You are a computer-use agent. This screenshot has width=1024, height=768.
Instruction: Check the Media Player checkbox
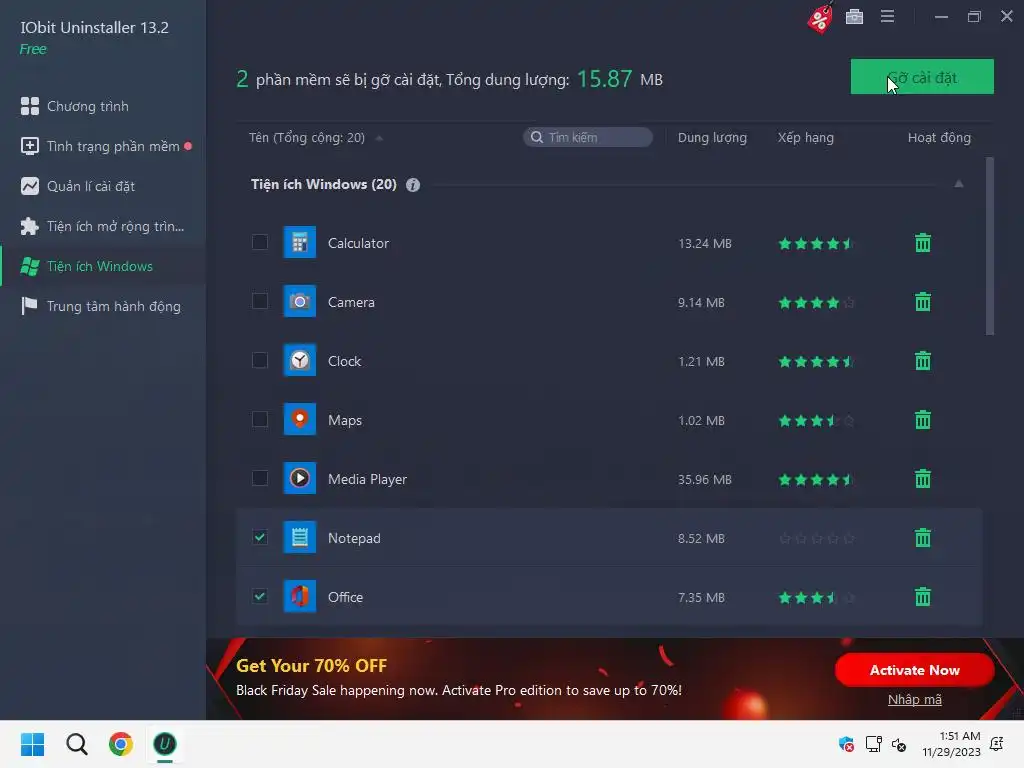[260, 478]
